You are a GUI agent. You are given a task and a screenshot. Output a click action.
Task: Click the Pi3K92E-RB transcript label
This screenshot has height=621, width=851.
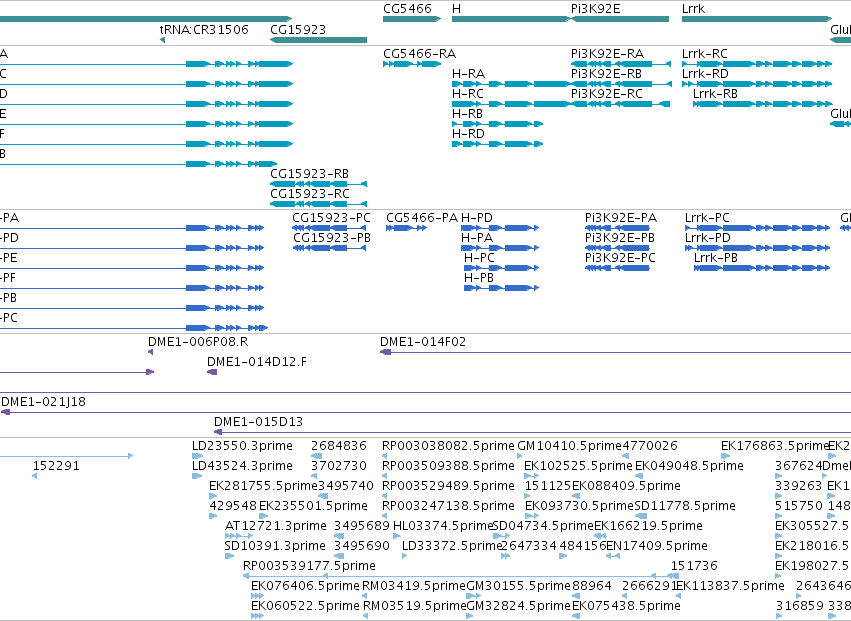coord(606,74)
